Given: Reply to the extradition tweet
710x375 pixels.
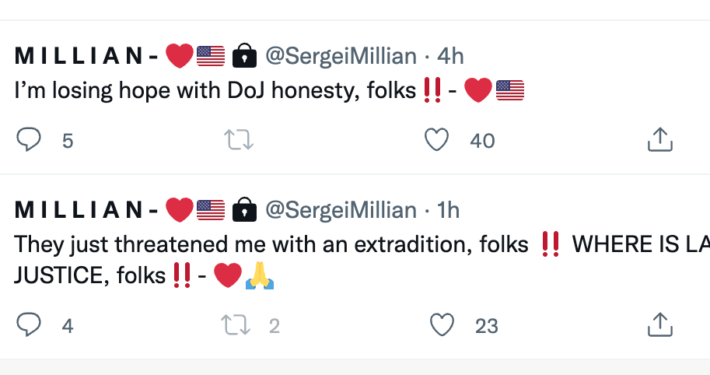Looking at the screenshot, I should click(x=29, y=325).
